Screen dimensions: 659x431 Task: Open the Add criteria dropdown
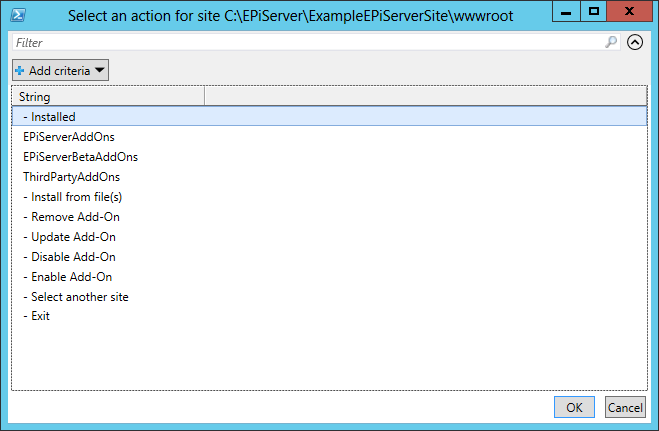[x=60, y=71]
